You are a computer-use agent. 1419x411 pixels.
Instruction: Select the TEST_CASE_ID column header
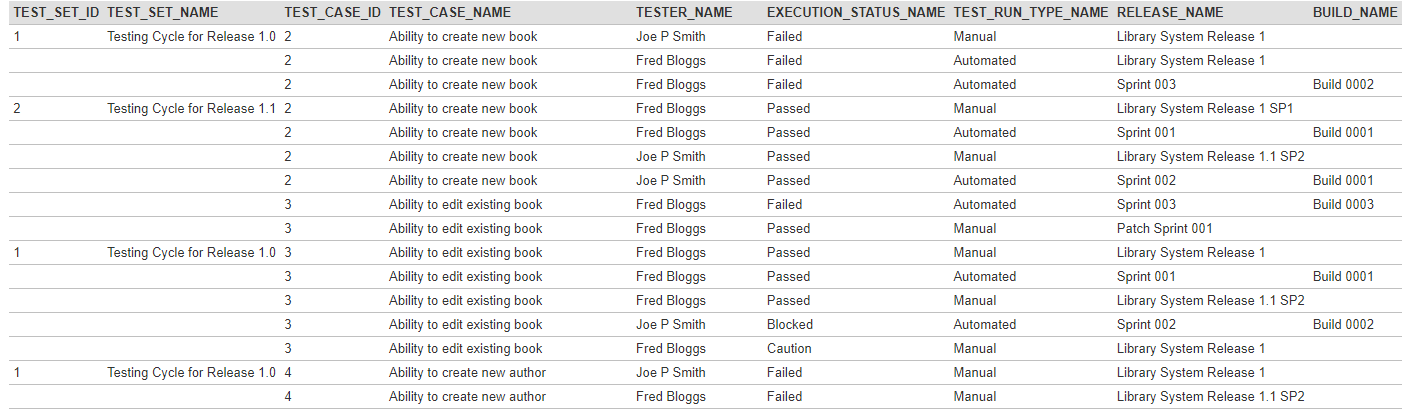pos(332,13)
